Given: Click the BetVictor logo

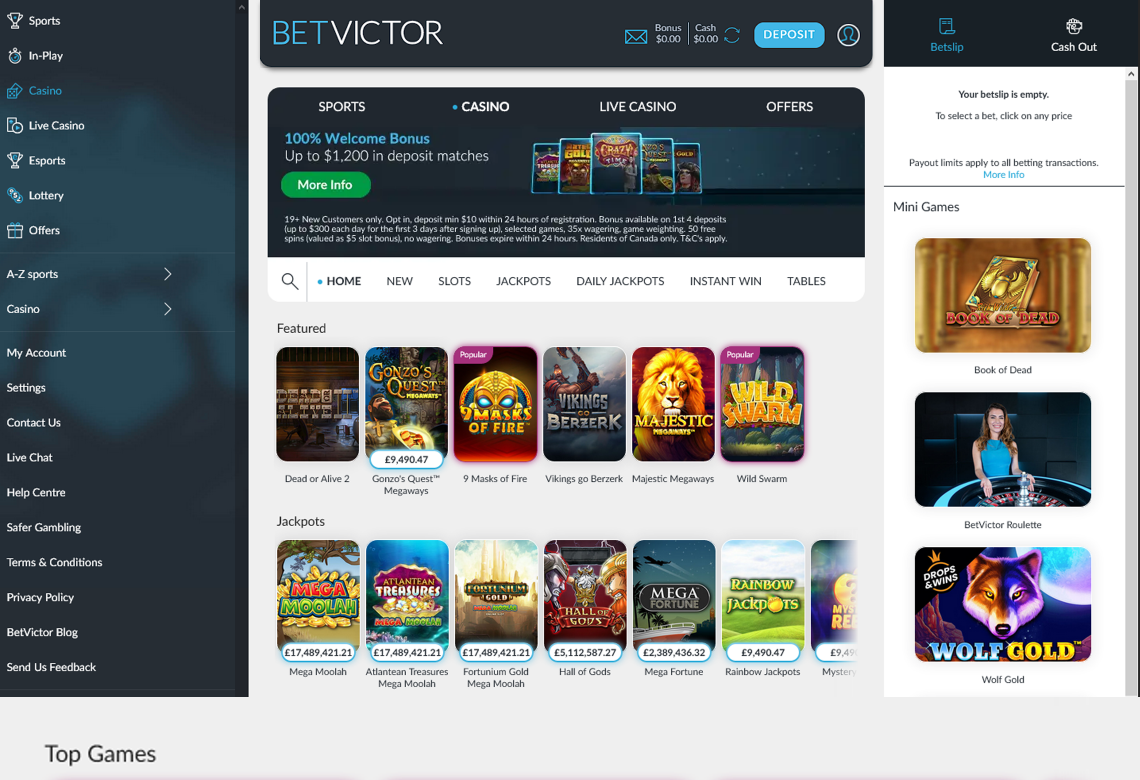Looking at the screenshot, I should point(357,33).
